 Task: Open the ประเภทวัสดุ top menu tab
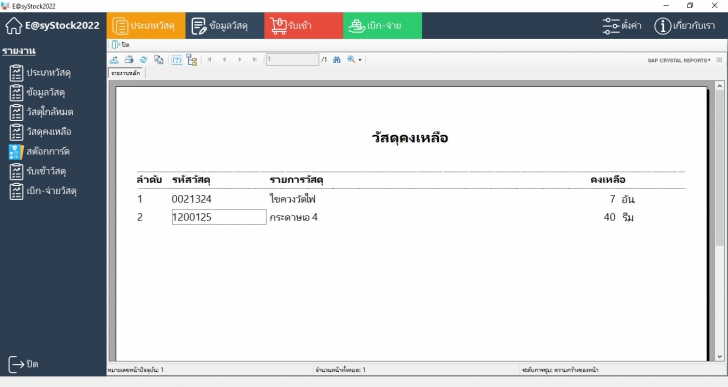pos(146,26)
